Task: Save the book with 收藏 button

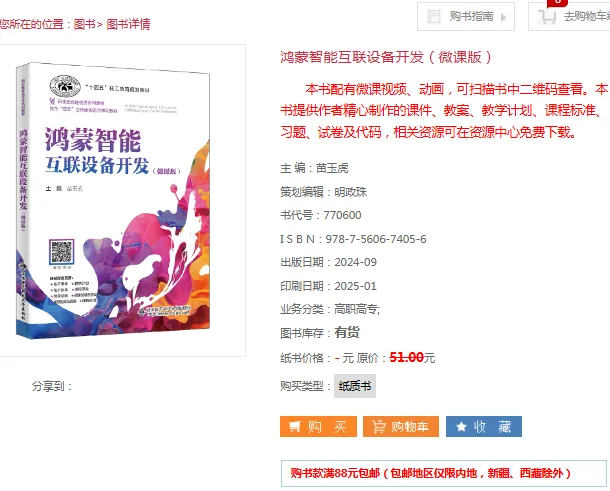Action: (x=484, y=426)
